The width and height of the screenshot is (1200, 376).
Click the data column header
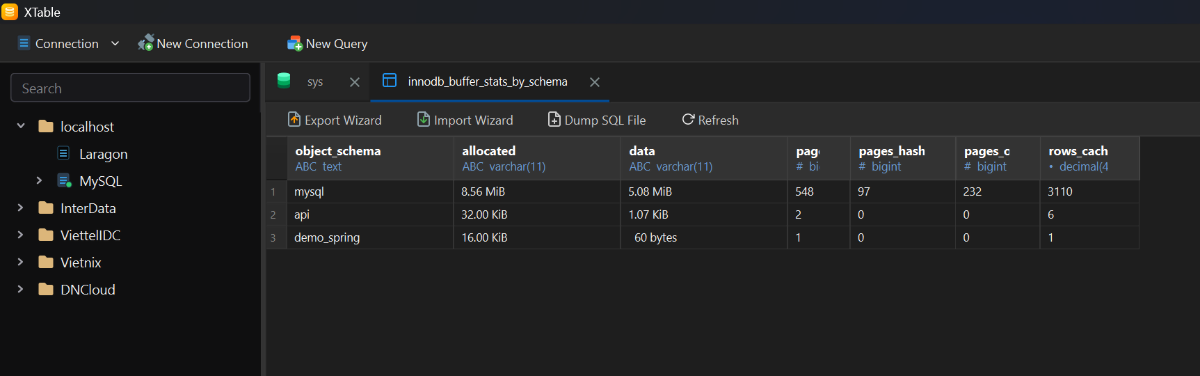pyautogui.click(x=704, y=158)
